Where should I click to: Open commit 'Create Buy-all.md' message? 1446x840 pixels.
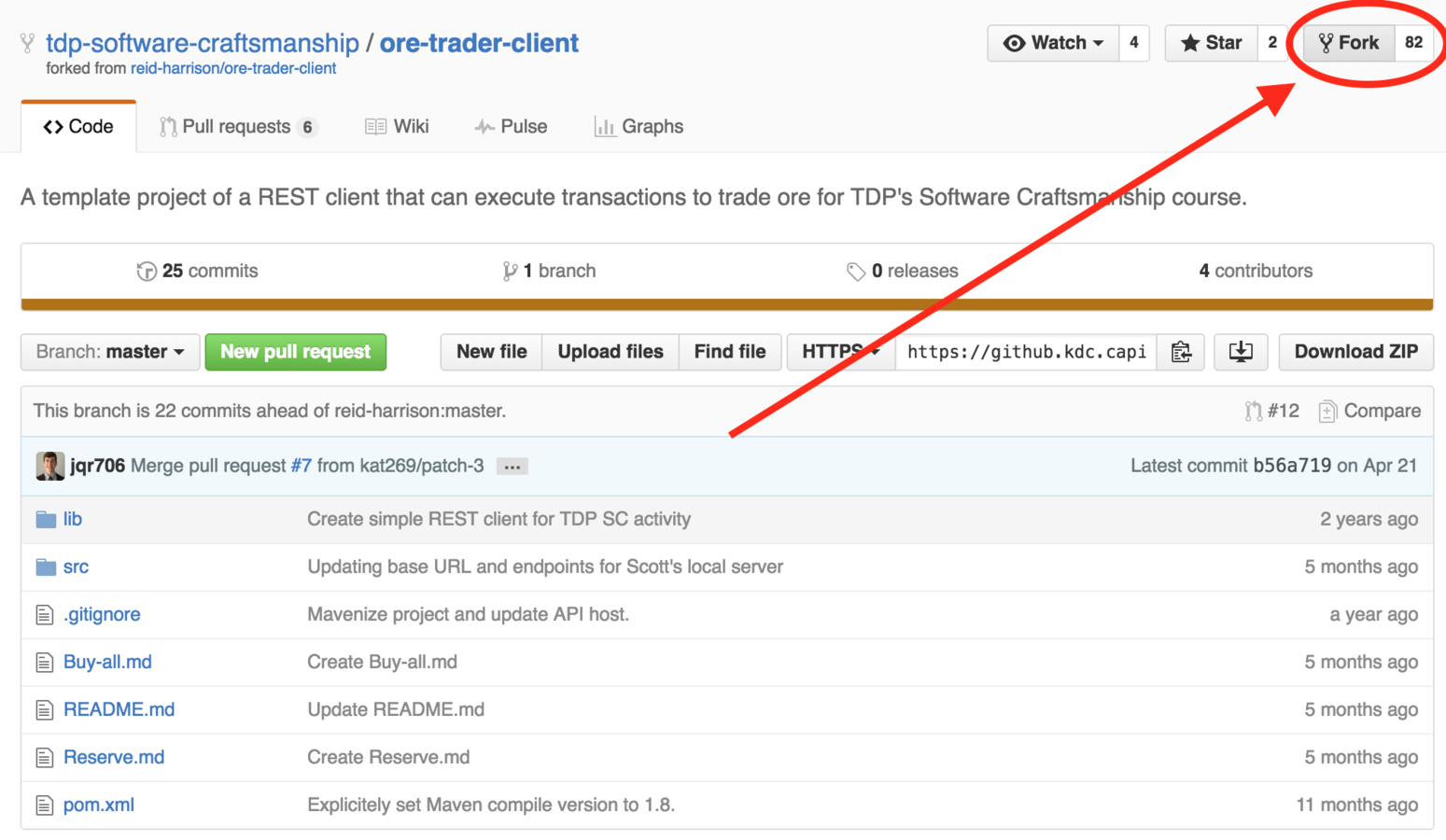click(x=383, y=662)
